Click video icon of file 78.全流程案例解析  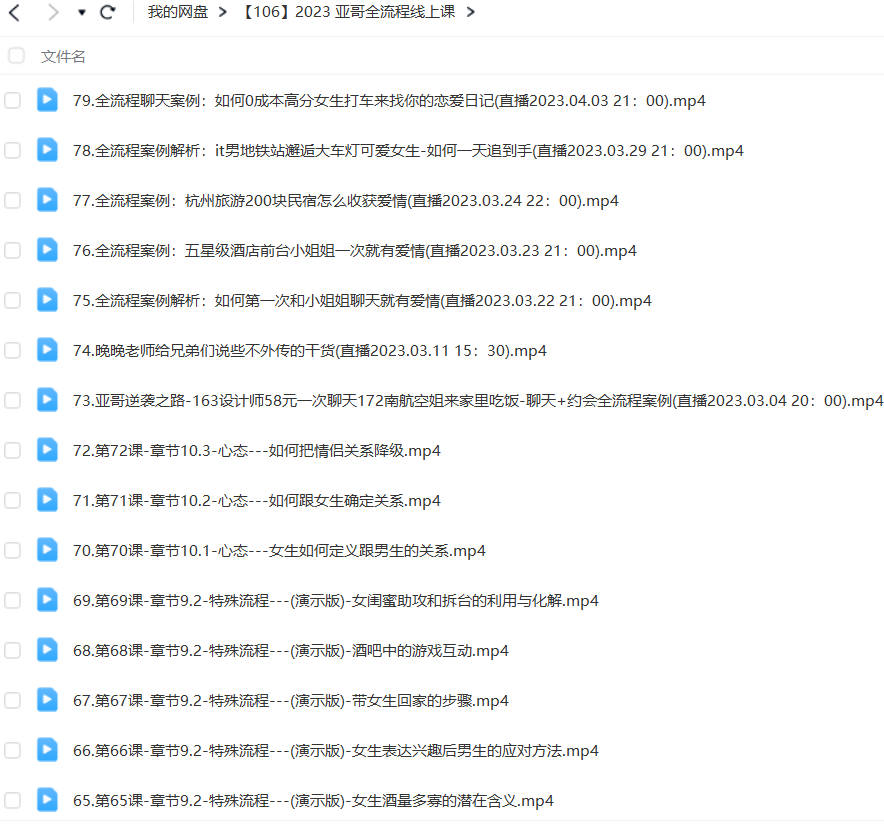pyautogui.click(x=47, y=150)
